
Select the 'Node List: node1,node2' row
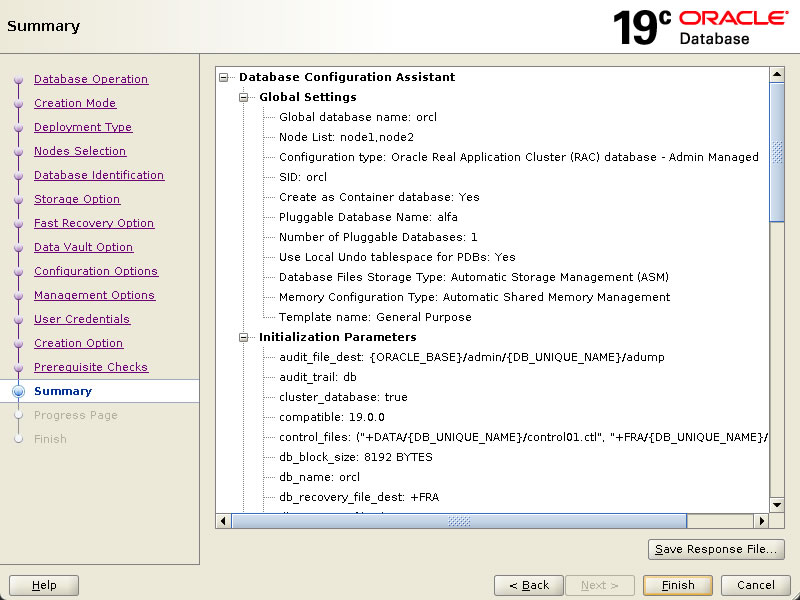[x=346, y=137]
